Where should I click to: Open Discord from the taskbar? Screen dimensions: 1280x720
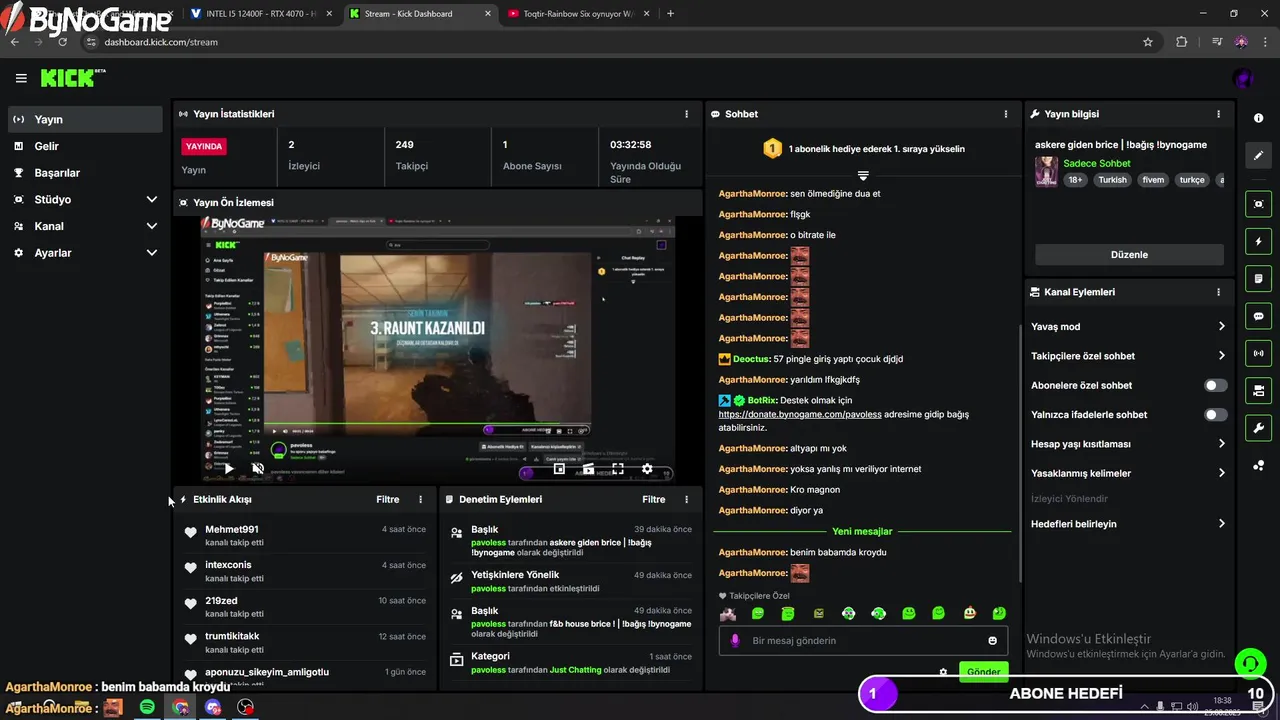213,707
